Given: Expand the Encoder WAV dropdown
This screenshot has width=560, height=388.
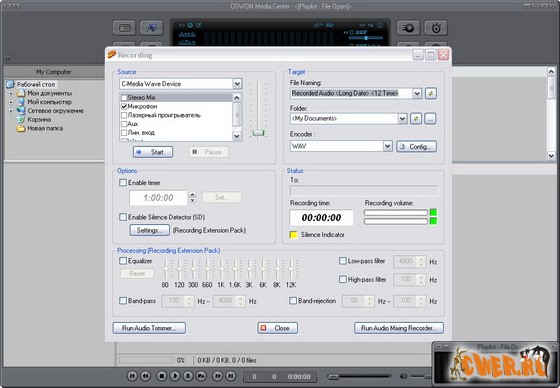Looking at the screenshot, I should pos(388,146).
